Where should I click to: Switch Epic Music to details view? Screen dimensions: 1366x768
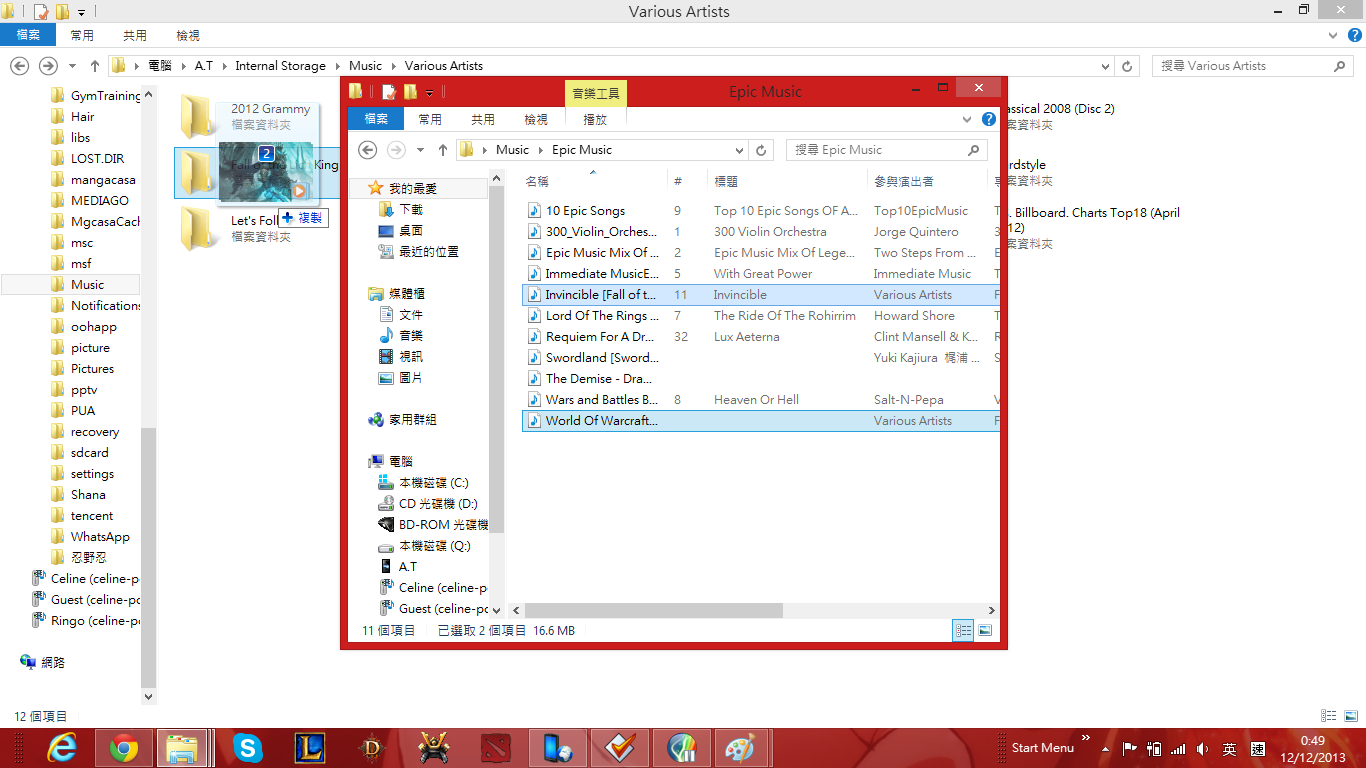[963, 630]
